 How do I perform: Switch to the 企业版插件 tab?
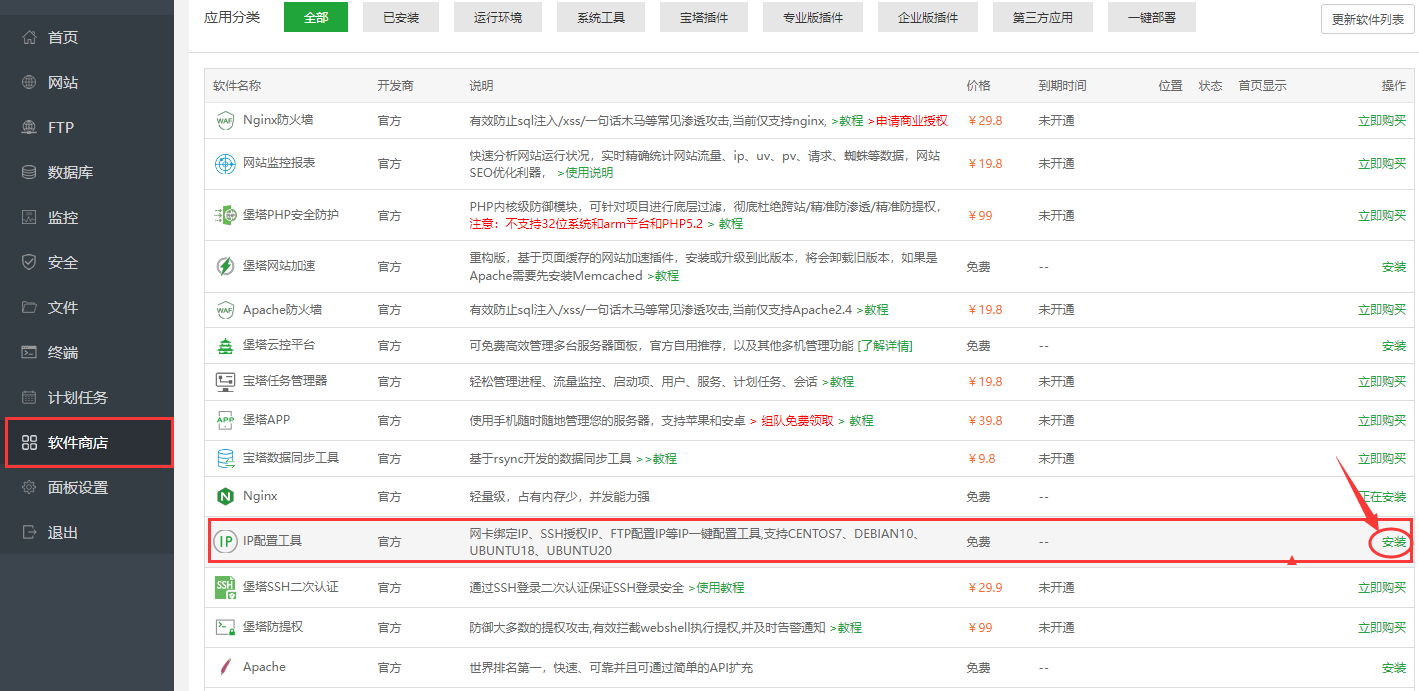[928, 17]
